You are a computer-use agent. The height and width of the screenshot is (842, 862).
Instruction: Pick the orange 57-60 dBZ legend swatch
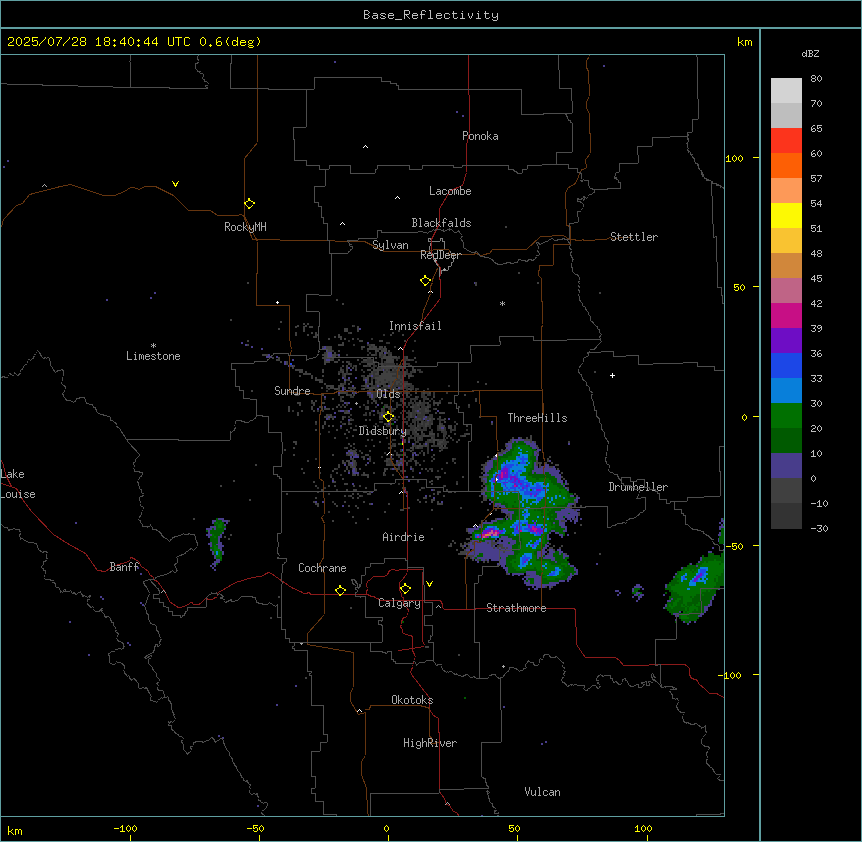click(x=786, y=165)
